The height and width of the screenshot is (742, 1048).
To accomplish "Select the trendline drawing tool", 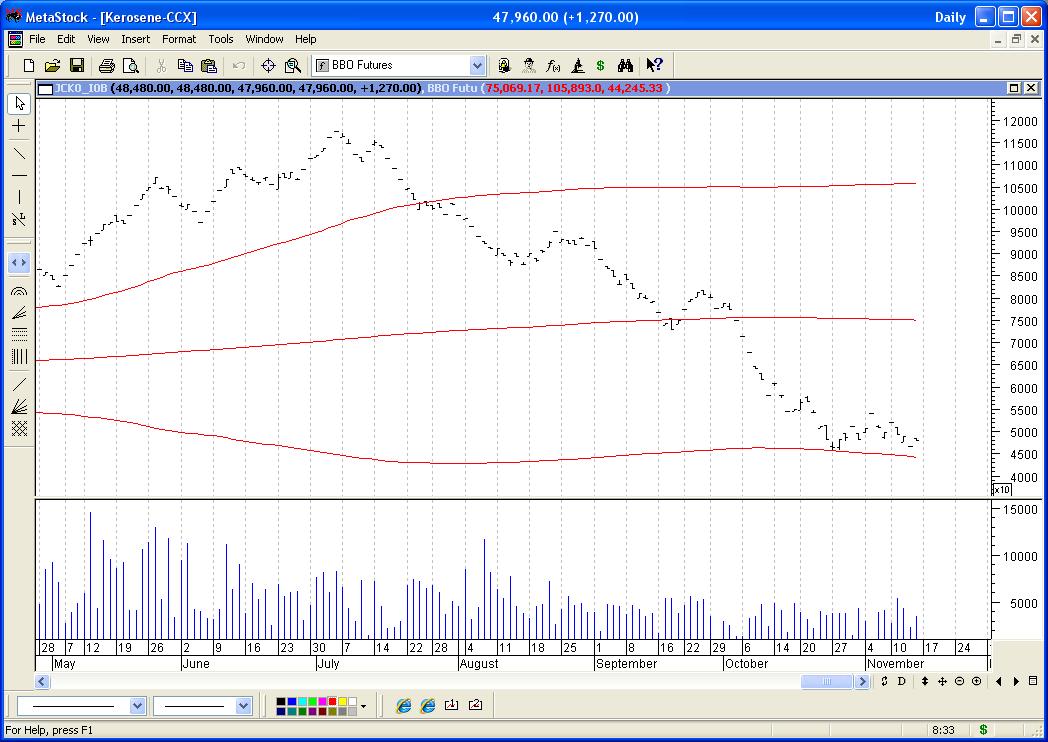I will pos(18,153).
